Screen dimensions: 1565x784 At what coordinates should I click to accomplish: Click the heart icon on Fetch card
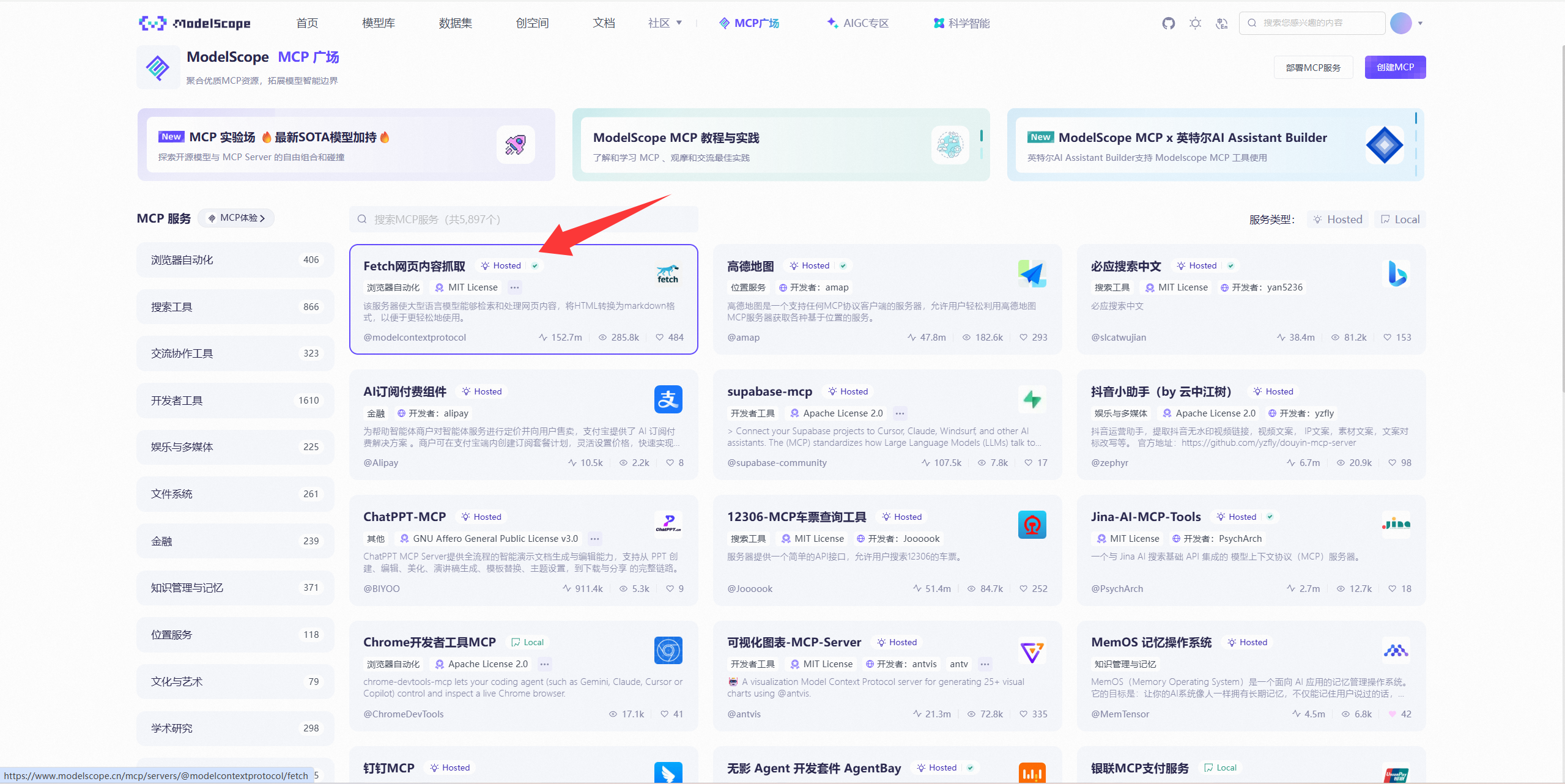659,338
